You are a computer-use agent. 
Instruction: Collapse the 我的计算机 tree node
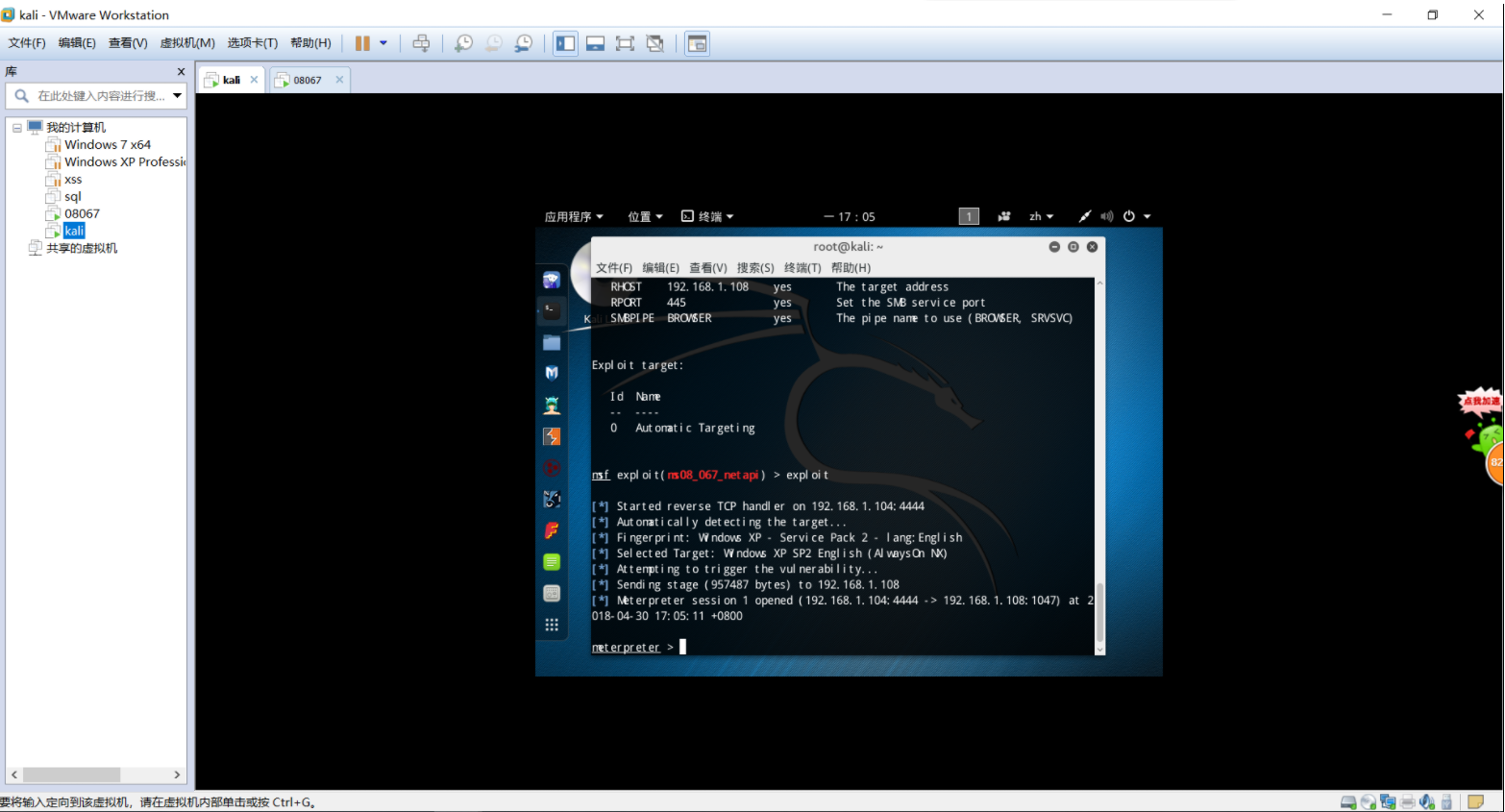tap(17, 128)
